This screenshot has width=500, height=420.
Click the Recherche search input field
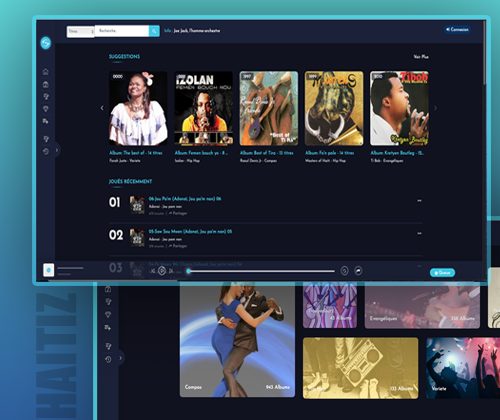[122, 31]
